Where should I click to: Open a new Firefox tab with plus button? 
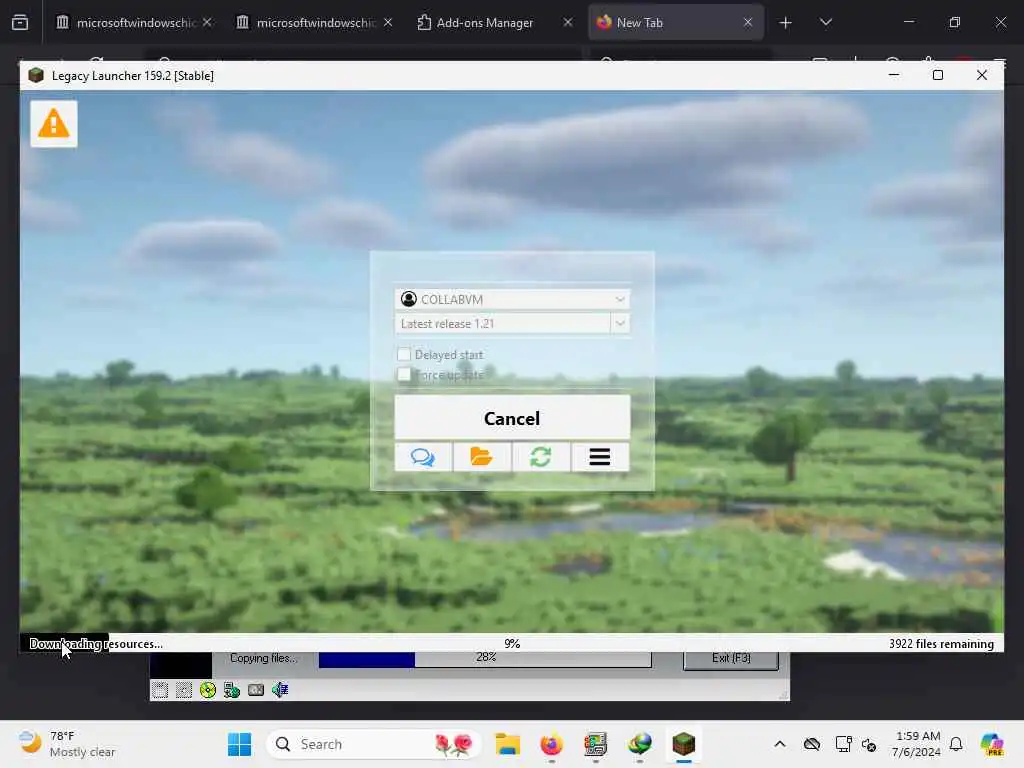(786, 22)
